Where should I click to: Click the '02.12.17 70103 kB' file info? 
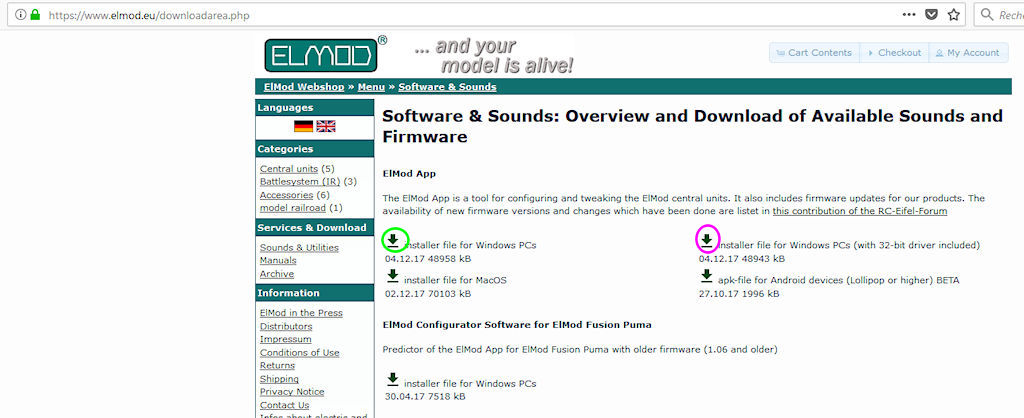pyautogui.click(x=428, y=294)
